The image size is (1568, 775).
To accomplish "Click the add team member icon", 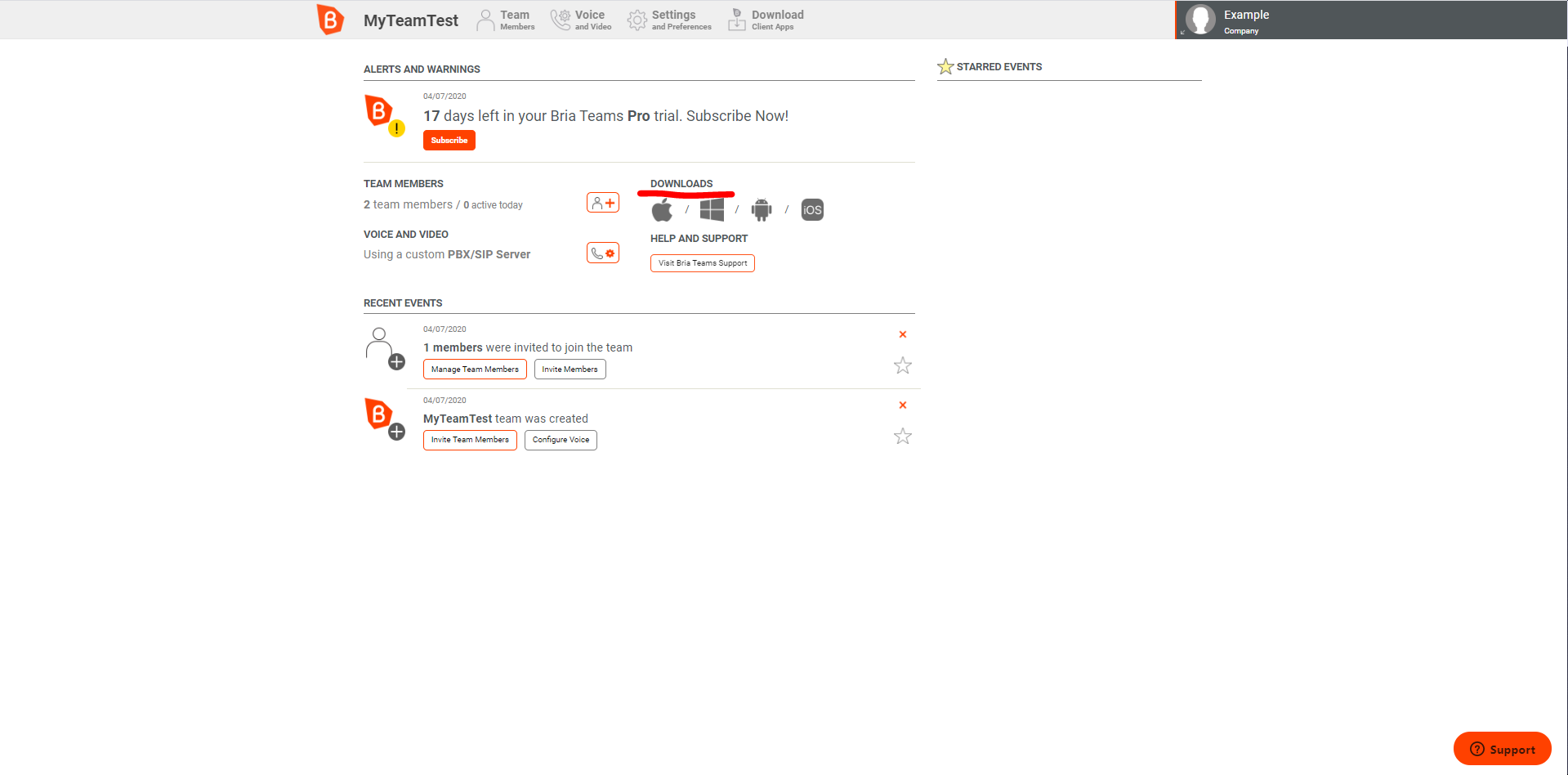I will (603, 203).
